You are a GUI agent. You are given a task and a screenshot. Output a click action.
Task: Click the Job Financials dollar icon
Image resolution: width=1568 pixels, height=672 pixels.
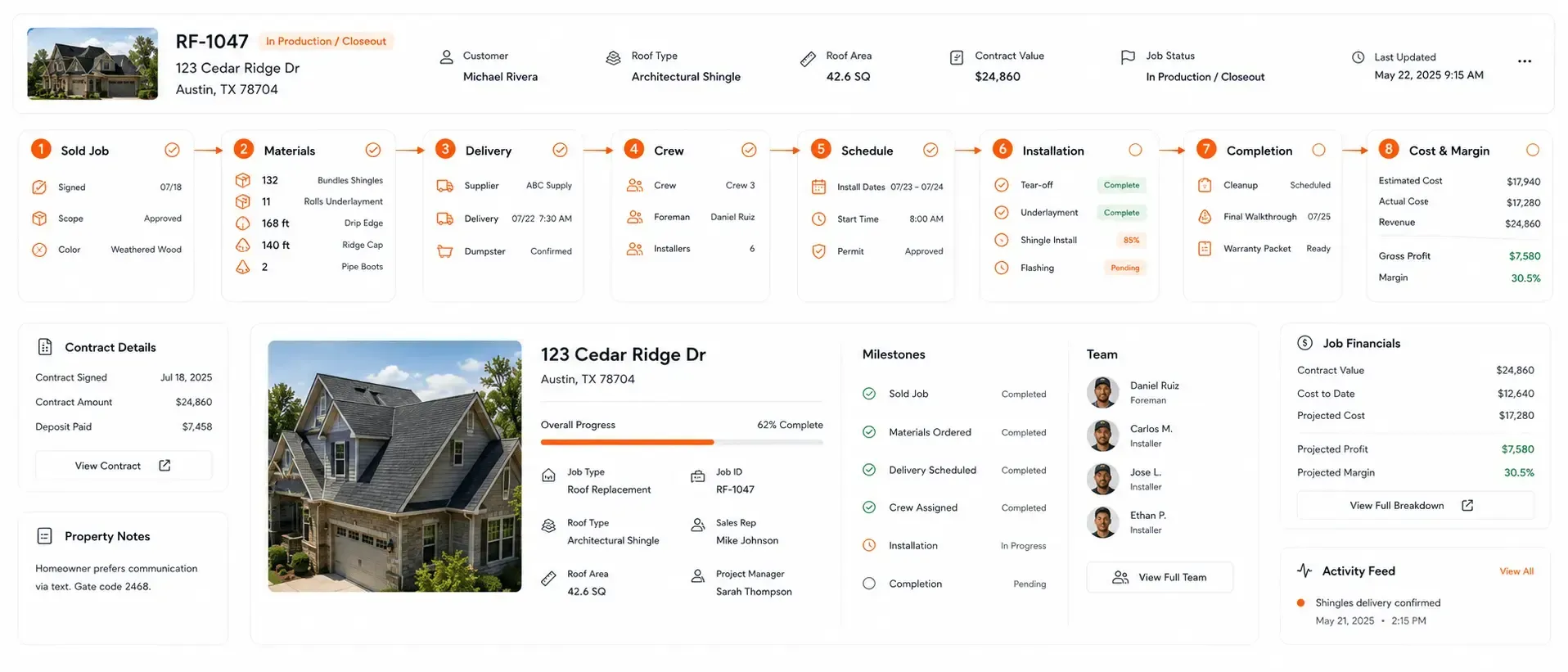tap(1304, 344)
